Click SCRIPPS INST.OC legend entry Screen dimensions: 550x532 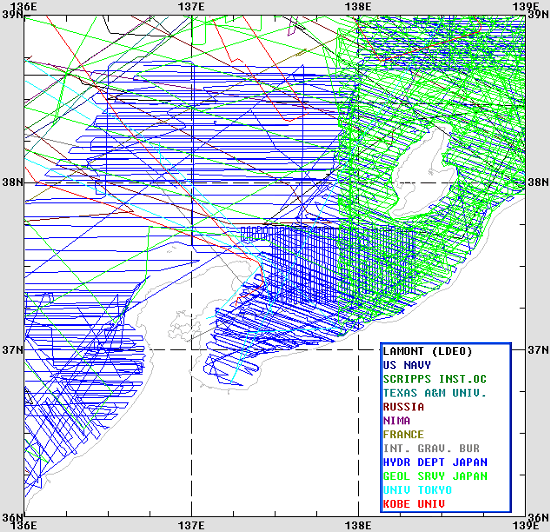point(435,379)
